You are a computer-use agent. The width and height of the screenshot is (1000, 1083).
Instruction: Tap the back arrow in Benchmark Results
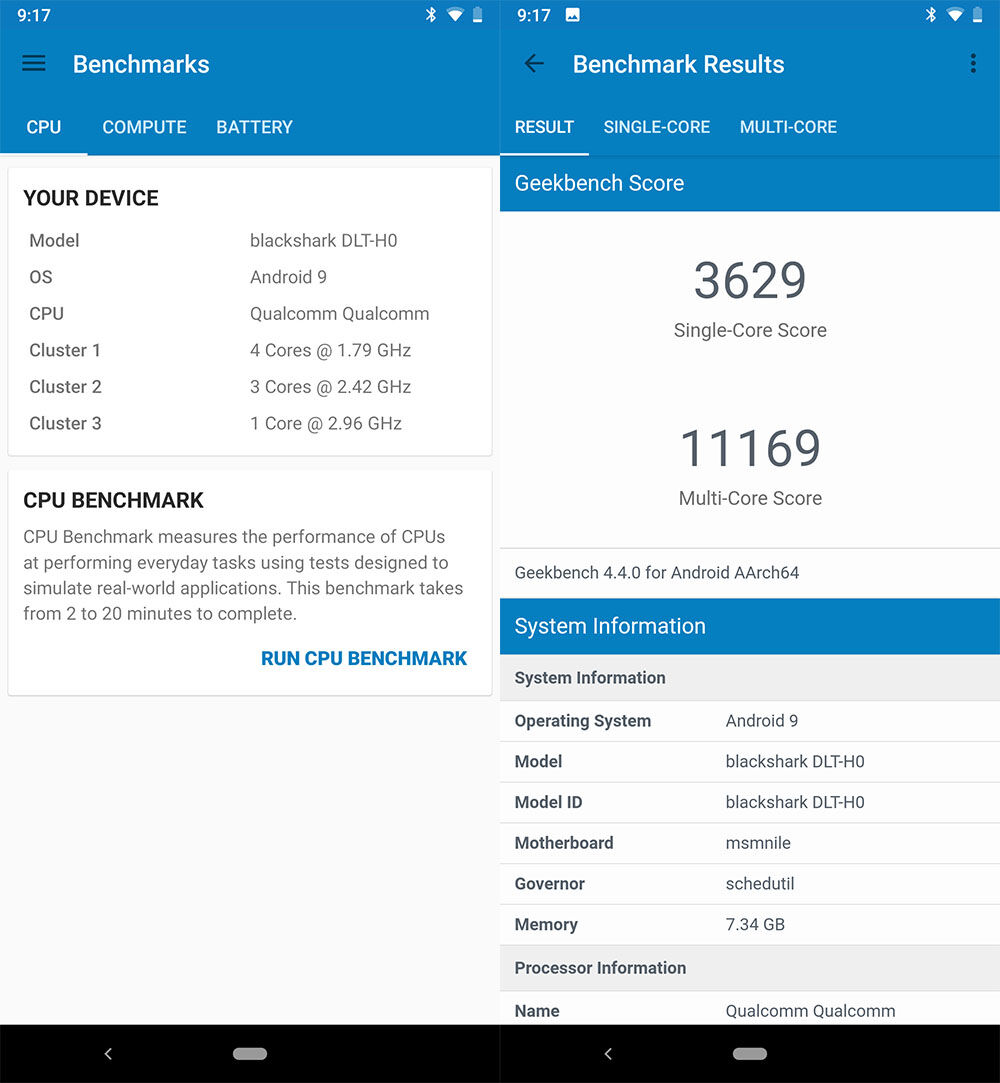click(534, 64)
